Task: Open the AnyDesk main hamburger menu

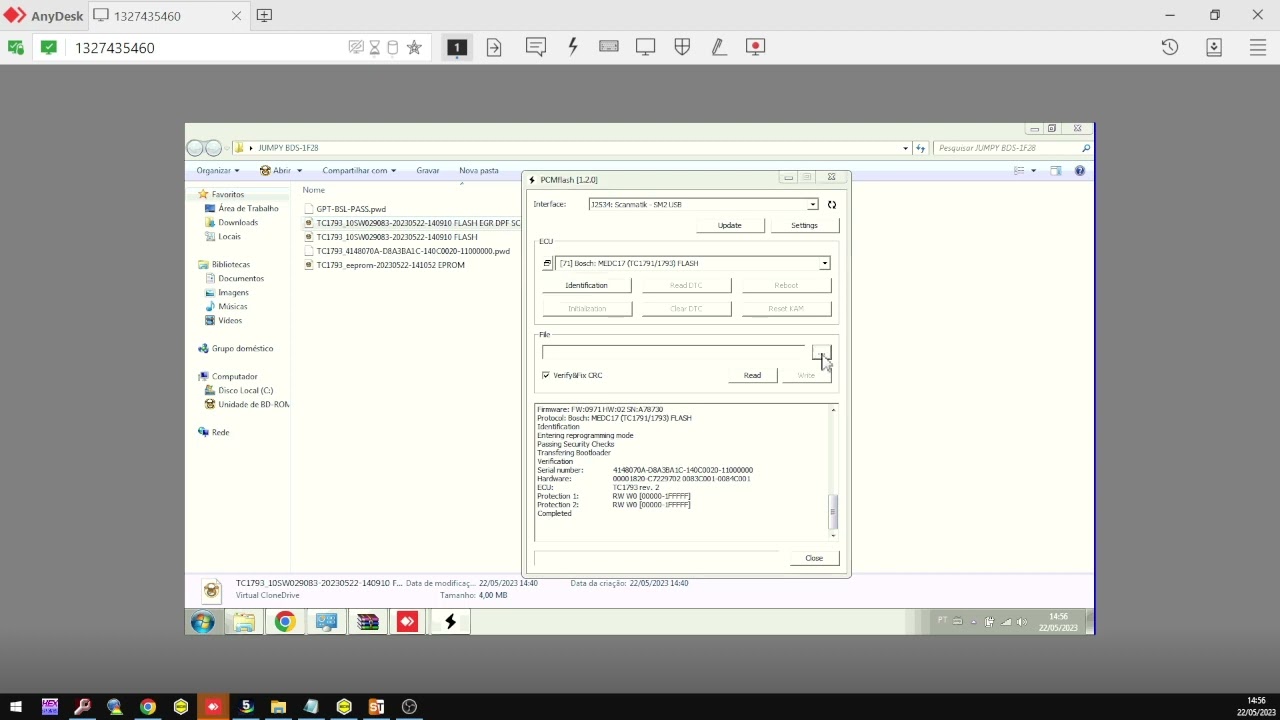Action: pos(1258,47)
